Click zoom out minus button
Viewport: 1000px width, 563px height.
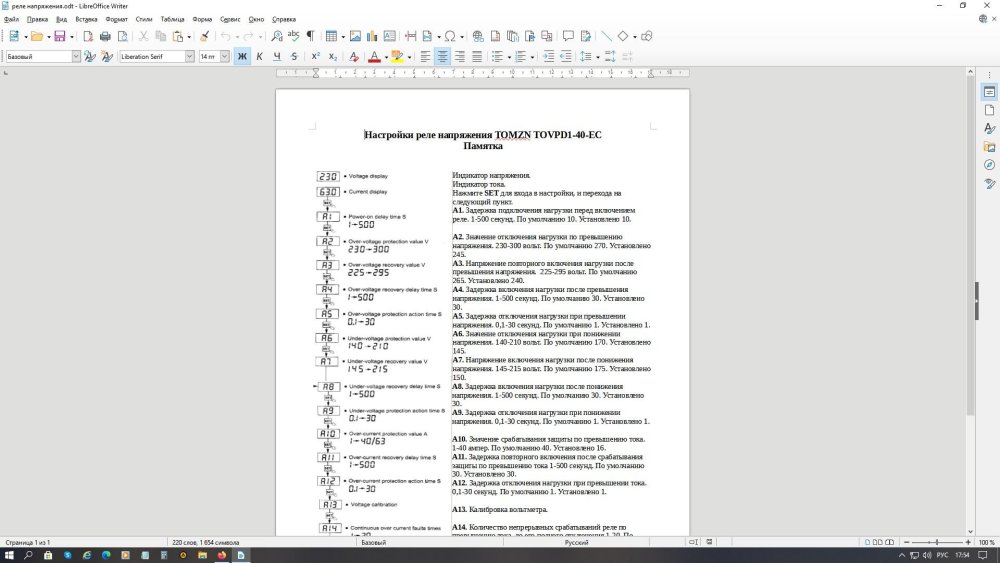[x=906, y=543]
